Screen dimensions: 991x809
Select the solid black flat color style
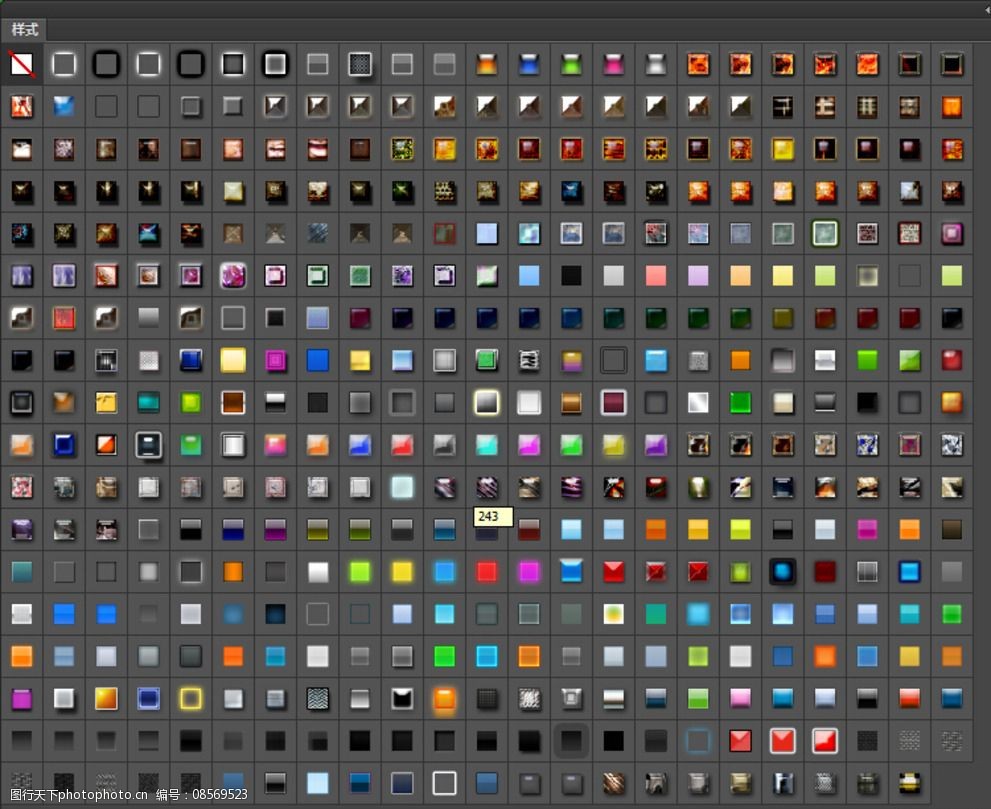click(x=571, y=275)
